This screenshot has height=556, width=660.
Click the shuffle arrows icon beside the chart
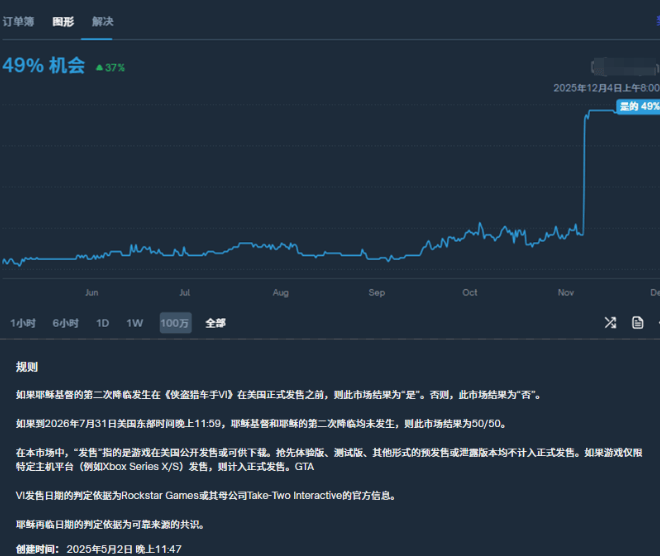pyautogui.click(x=610, y=322)
